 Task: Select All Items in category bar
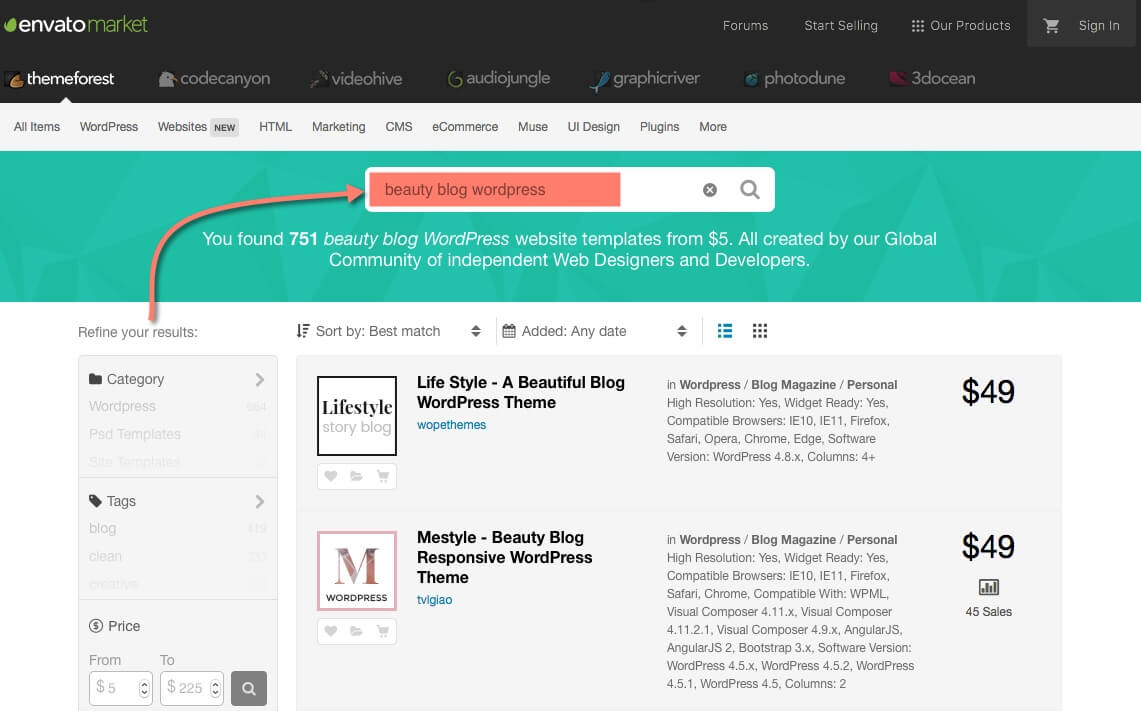point(36,127)
